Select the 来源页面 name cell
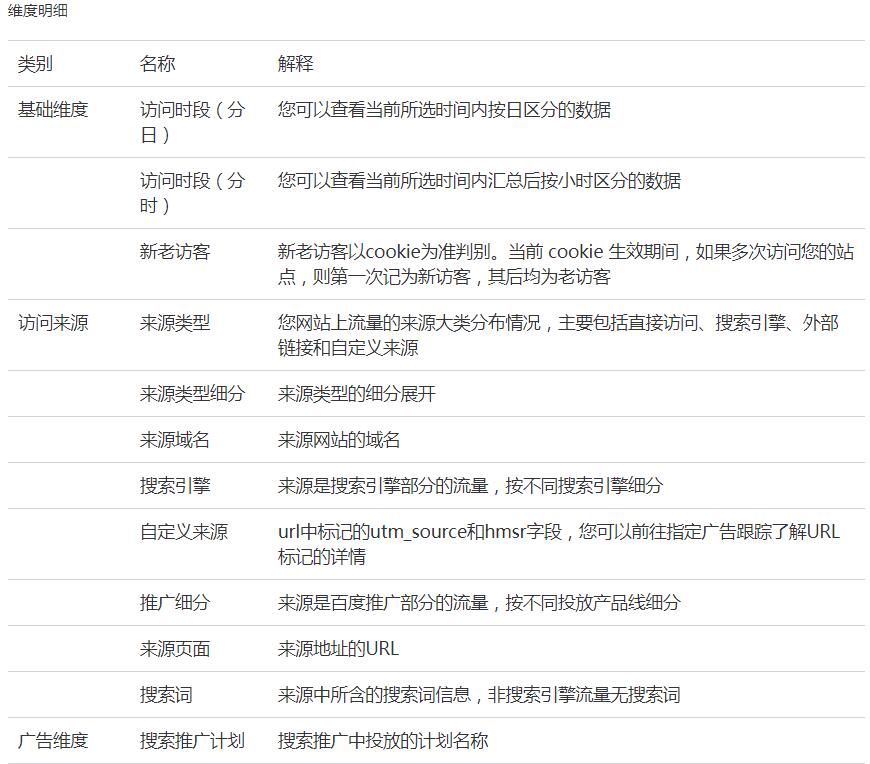This screenshot has width=870, height=764. point(175,649)
